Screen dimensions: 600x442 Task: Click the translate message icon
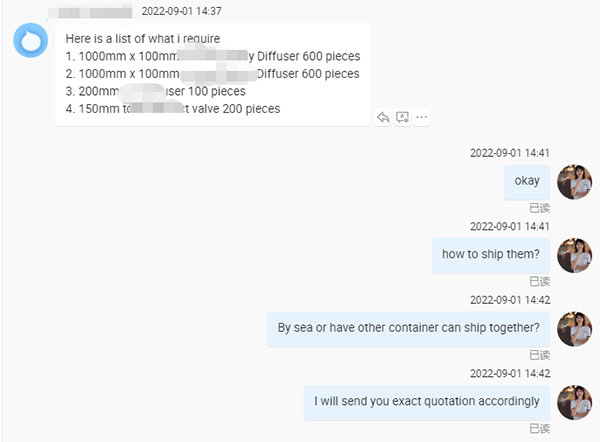[x=402, y=117]
